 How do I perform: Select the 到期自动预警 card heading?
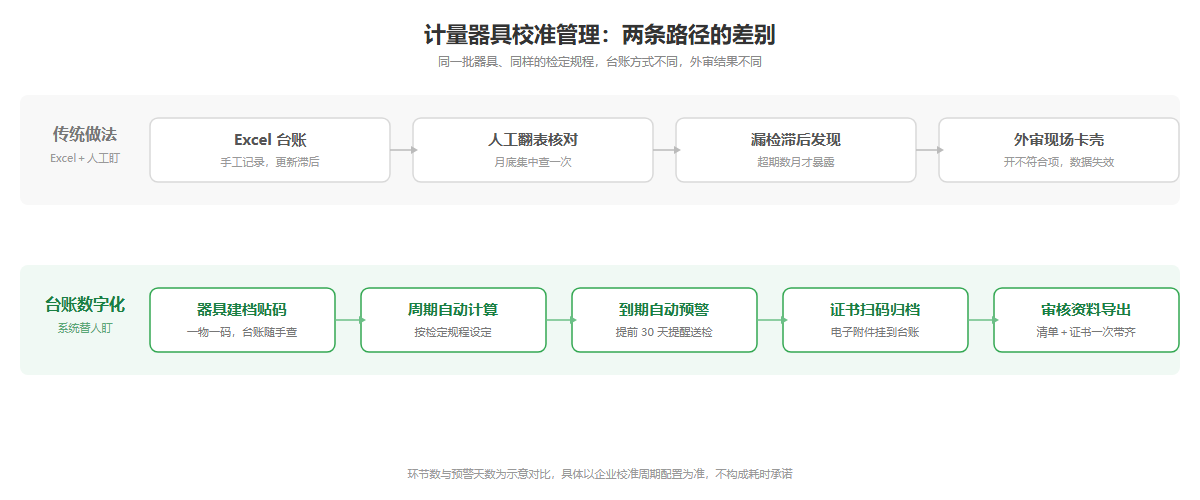pyautogui.click(x=664, y=310)
